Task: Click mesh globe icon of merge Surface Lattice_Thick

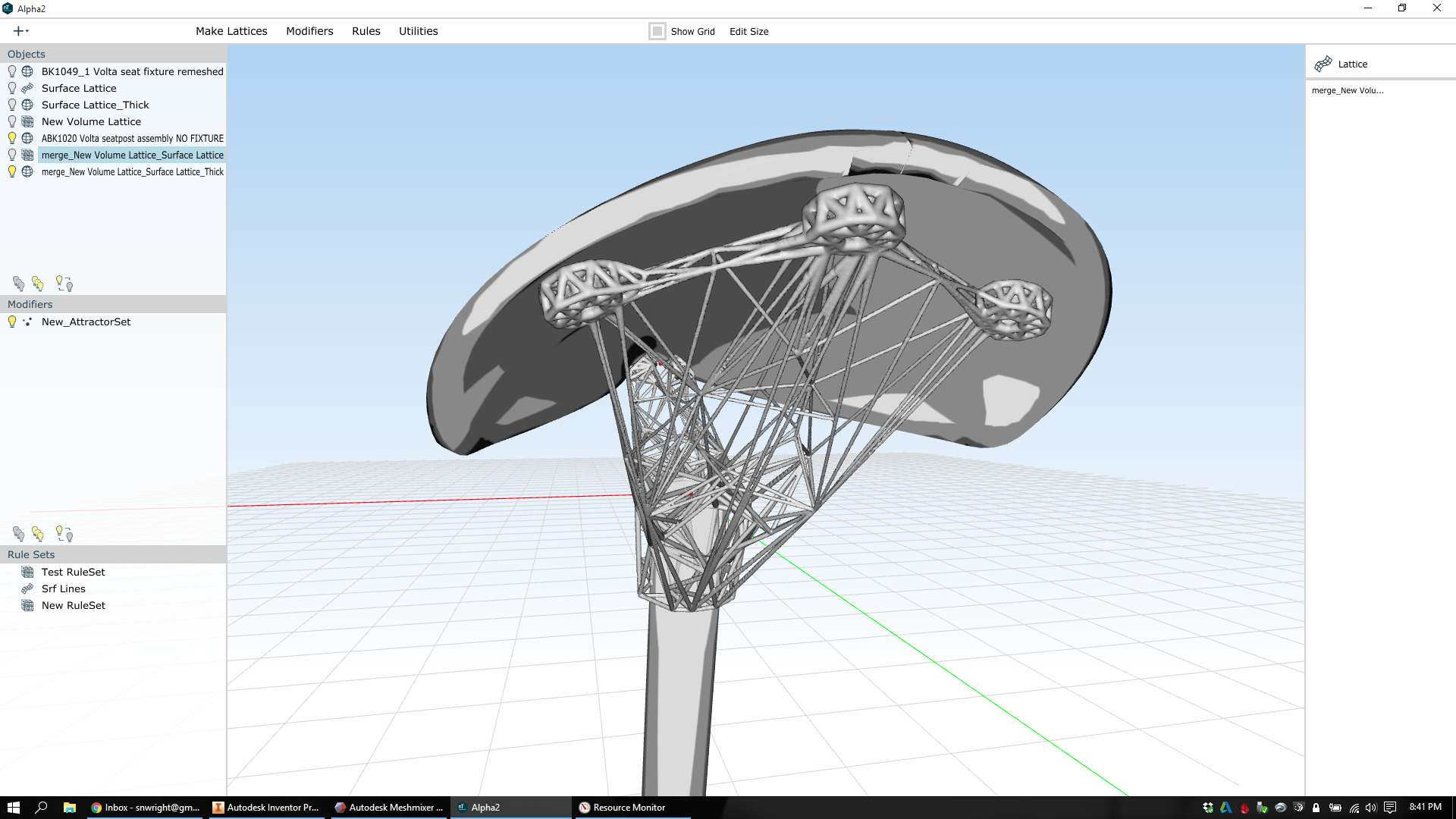Action: 27,171
